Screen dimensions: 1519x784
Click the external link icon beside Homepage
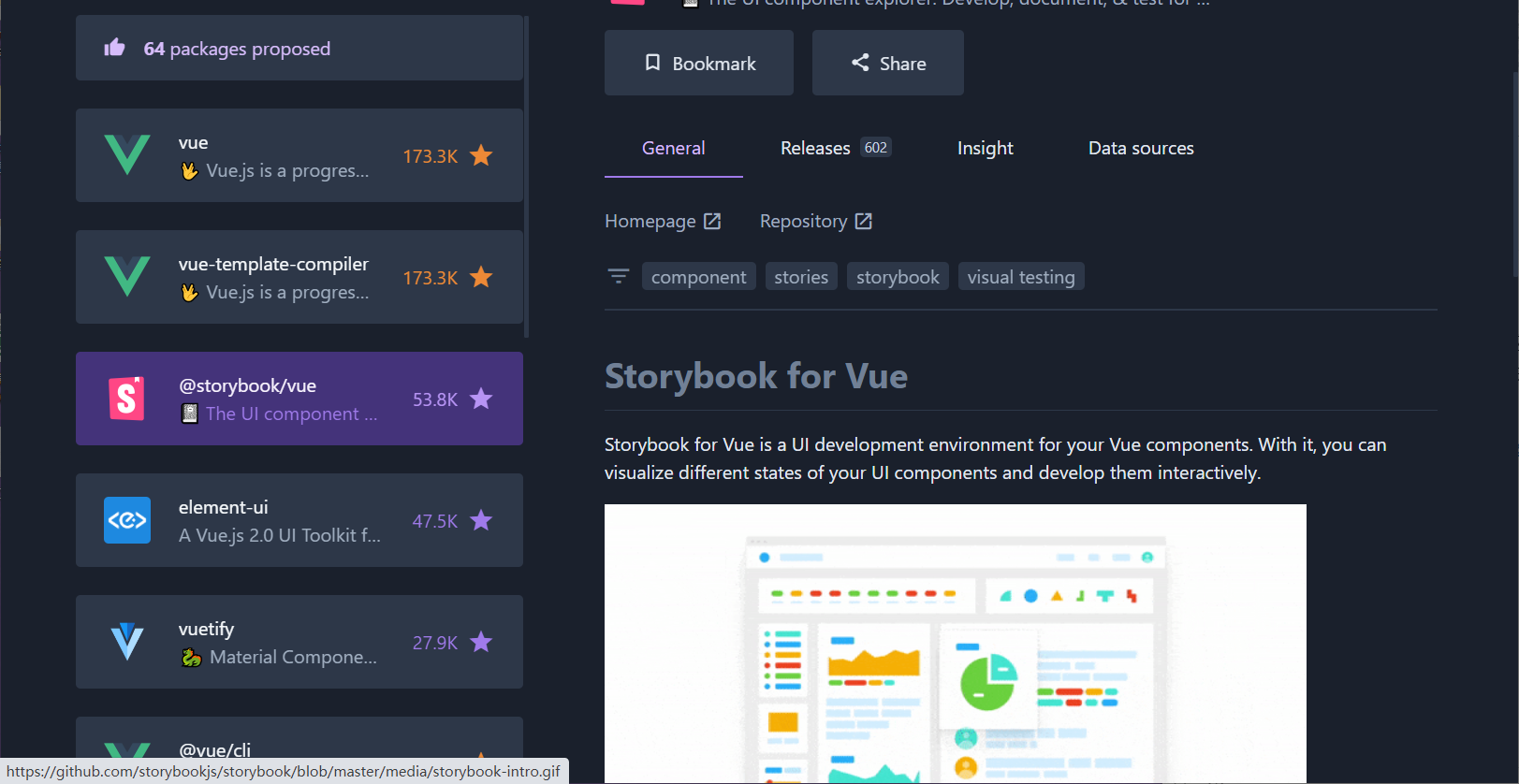pyautogui.click(x=712, y=221)
